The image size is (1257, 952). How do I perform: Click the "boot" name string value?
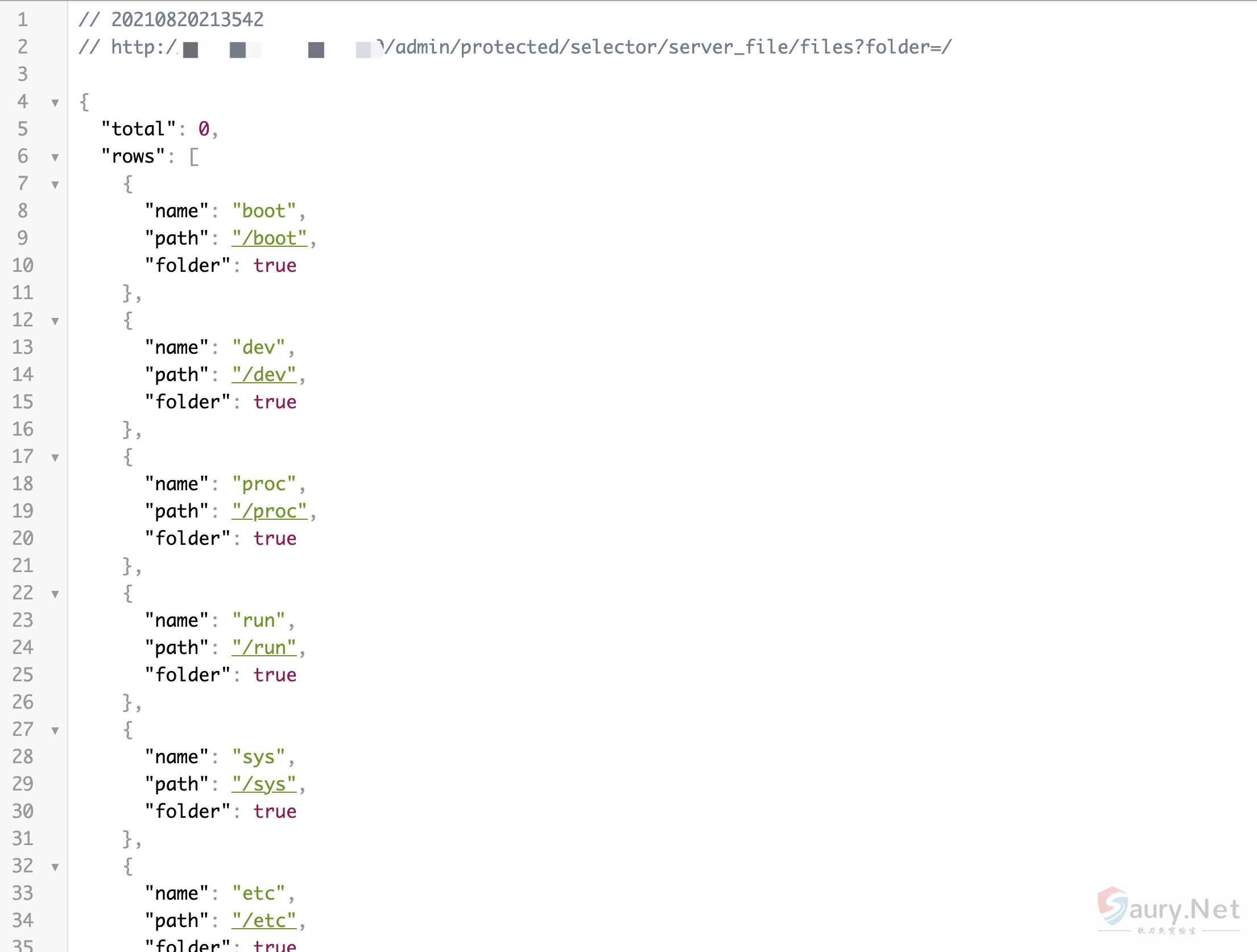pos(264,211)
